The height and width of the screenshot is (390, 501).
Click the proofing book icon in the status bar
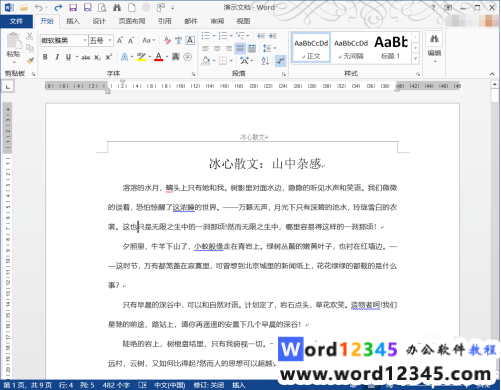click(x=142, y=385)
